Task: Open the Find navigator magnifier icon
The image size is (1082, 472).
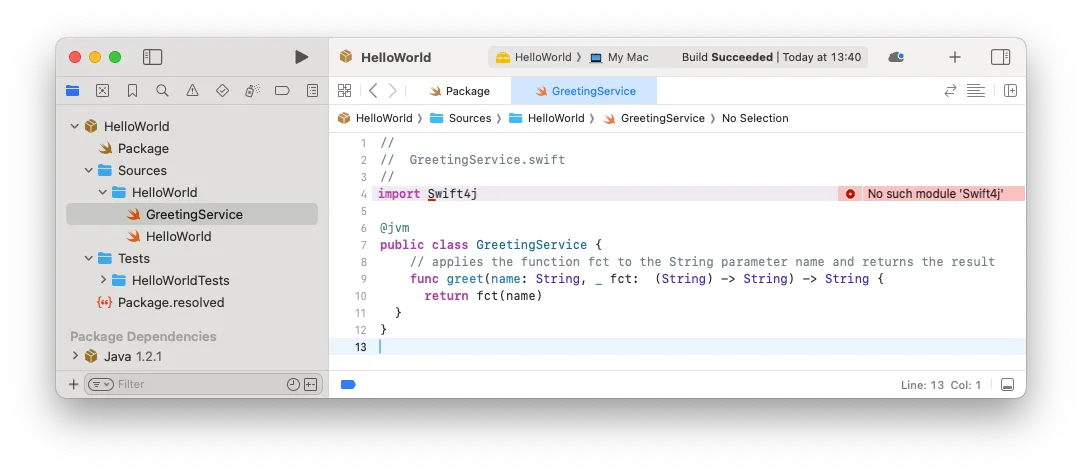Action: [162, 90]
